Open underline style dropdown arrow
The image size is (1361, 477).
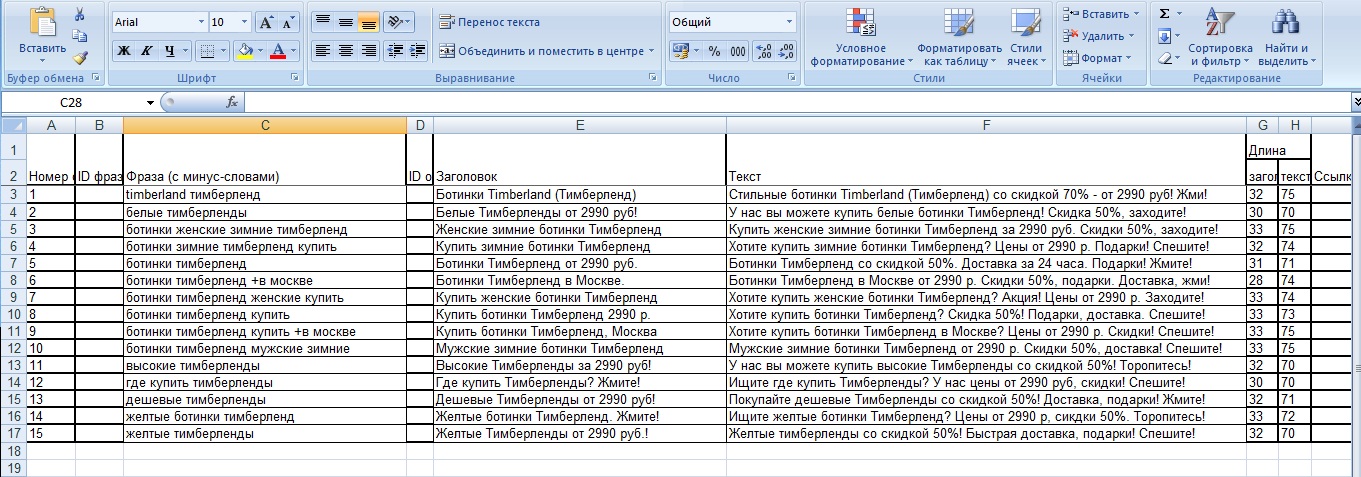(x=185, y=51)
